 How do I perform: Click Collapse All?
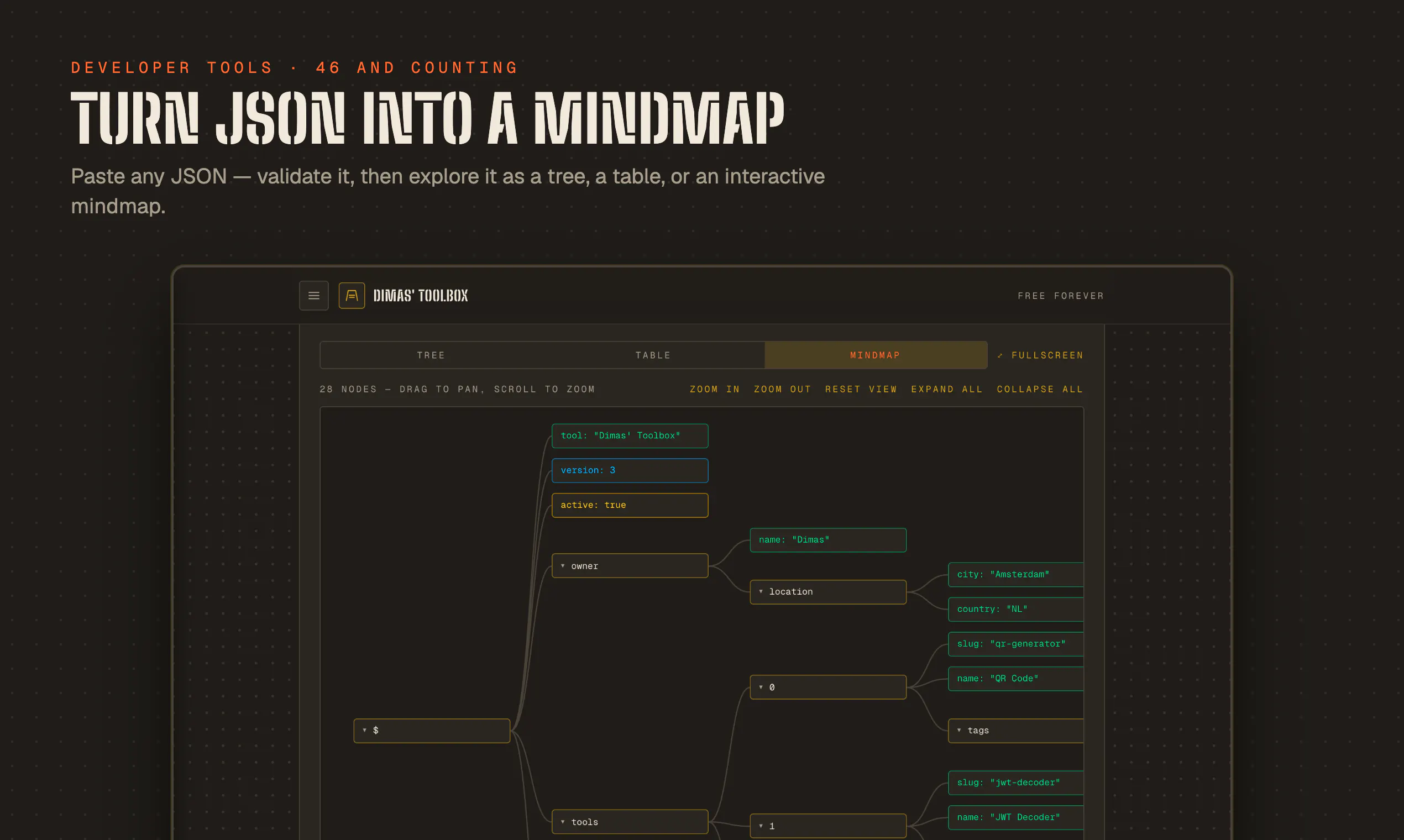pos(1040,390)
